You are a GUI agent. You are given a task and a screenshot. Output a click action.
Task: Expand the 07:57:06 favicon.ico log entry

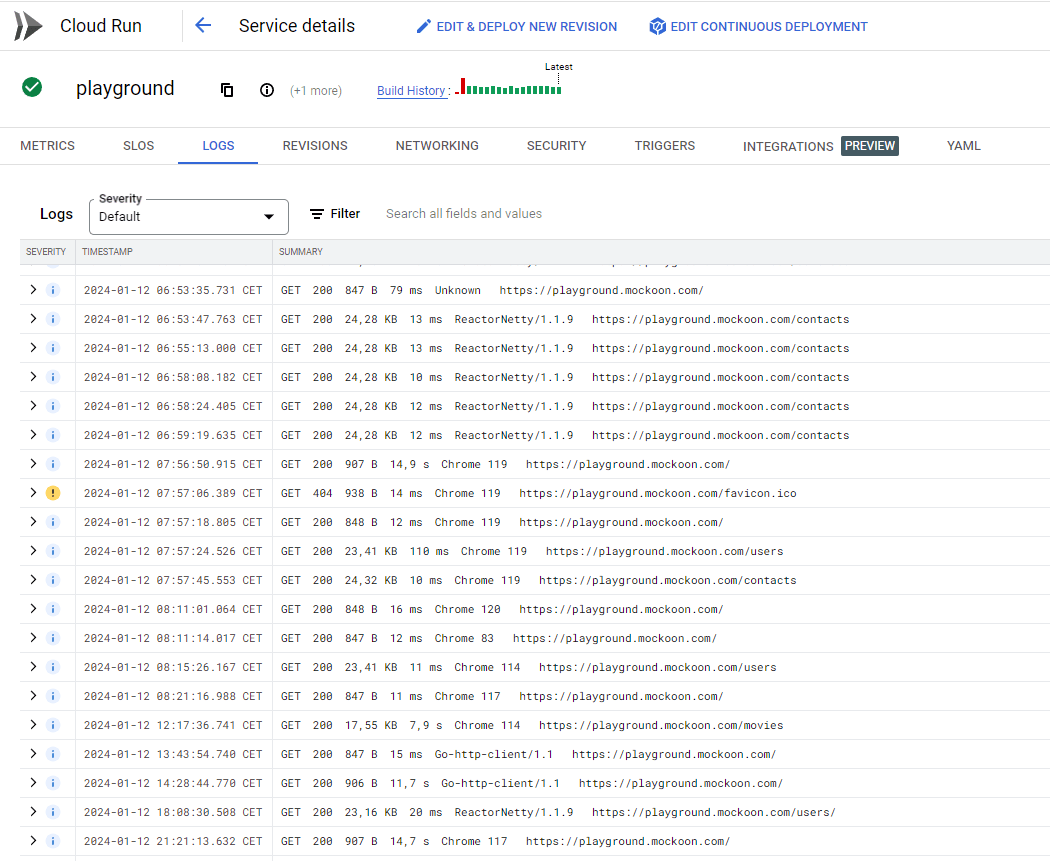(x=33, y=493)
